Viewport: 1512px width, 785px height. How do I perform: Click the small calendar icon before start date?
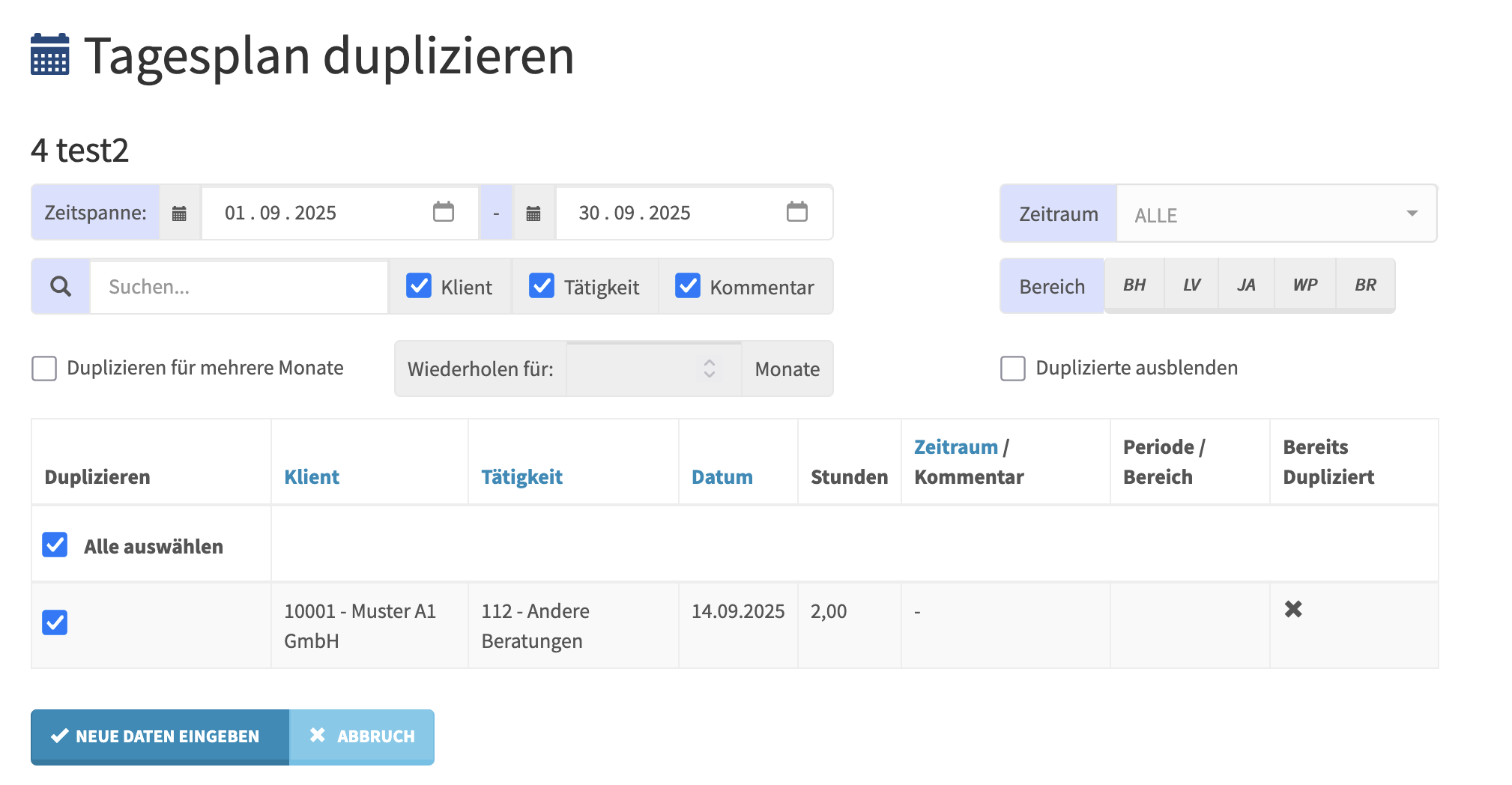[179, 213]
